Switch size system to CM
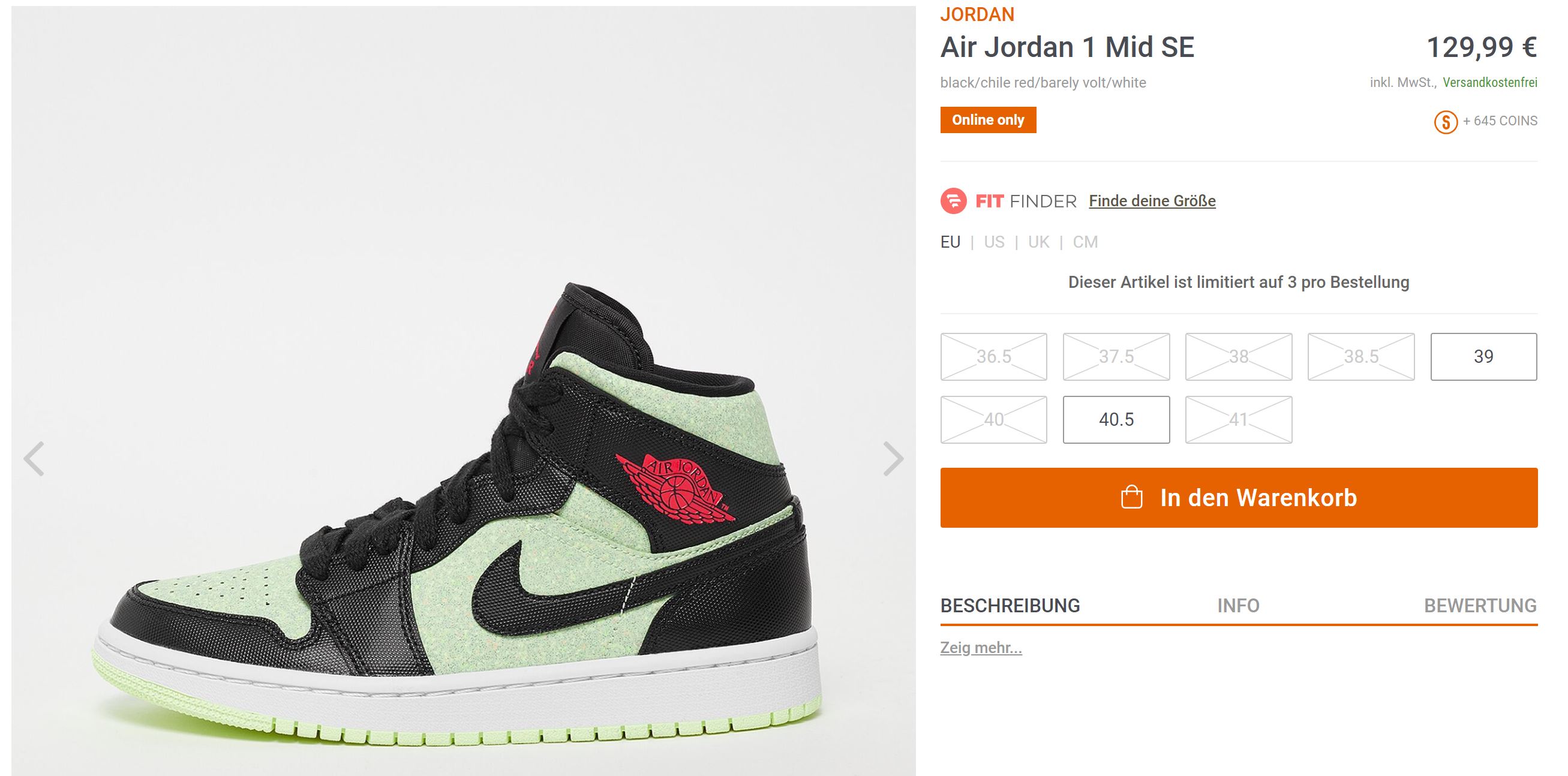This screenshot has width=1568, height=776. point(1085,242)
